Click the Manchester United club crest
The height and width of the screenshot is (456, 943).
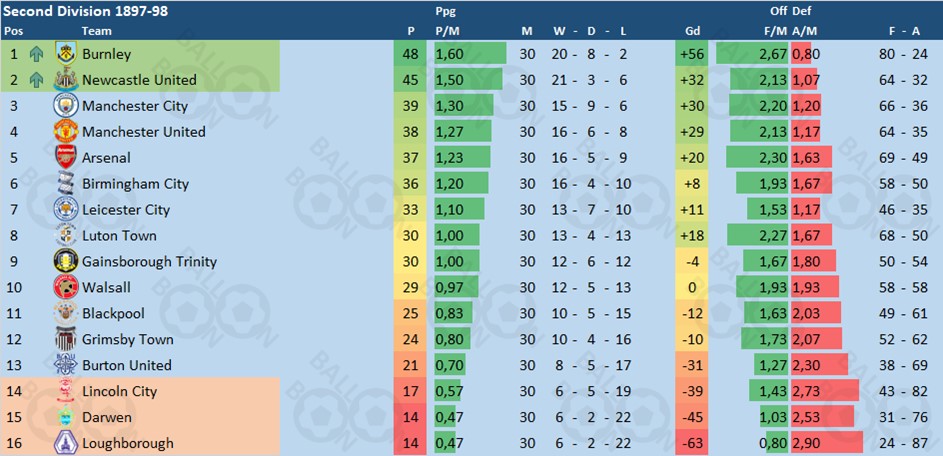point(66,131)
